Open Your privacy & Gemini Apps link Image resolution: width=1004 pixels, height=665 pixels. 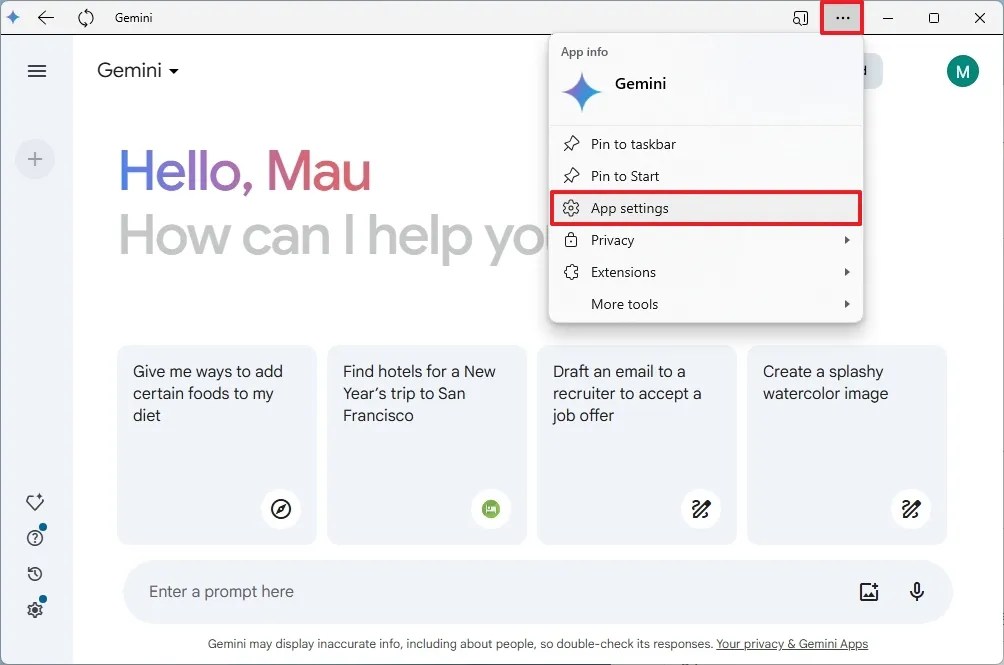(792, 644)
